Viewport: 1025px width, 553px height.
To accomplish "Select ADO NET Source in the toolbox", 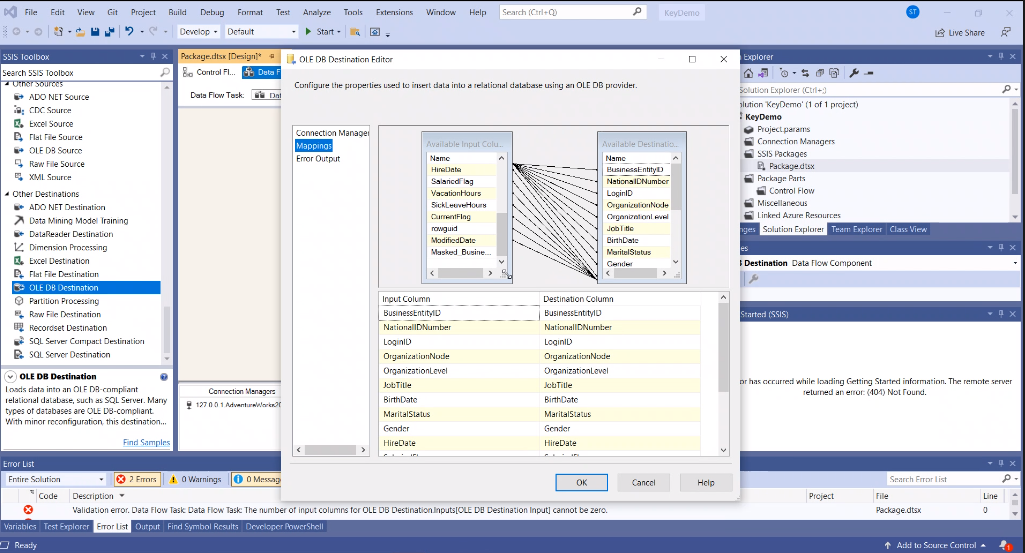I will pos(59,97).
